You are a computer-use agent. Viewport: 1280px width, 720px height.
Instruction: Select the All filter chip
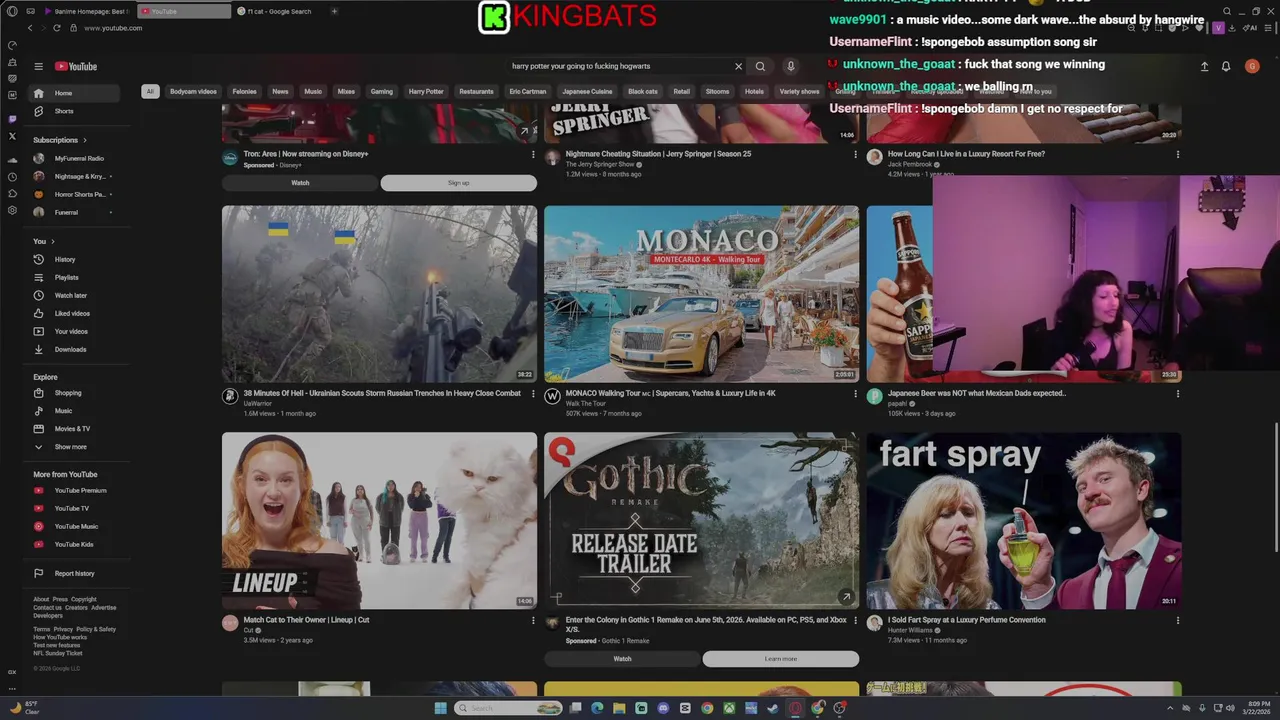(150, 91)
